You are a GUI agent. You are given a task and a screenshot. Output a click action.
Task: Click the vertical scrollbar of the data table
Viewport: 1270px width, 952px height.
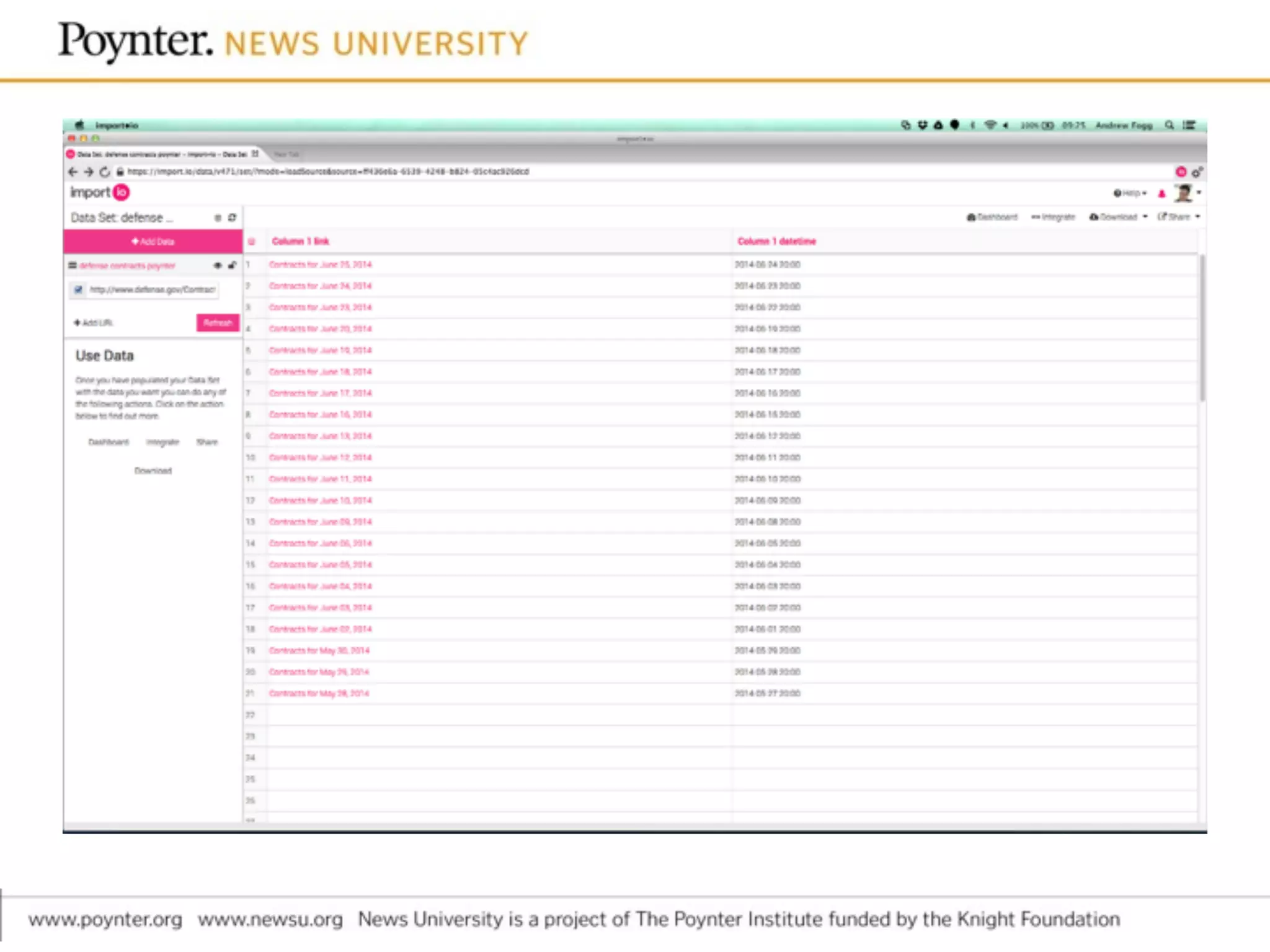tap(1202, 328)
